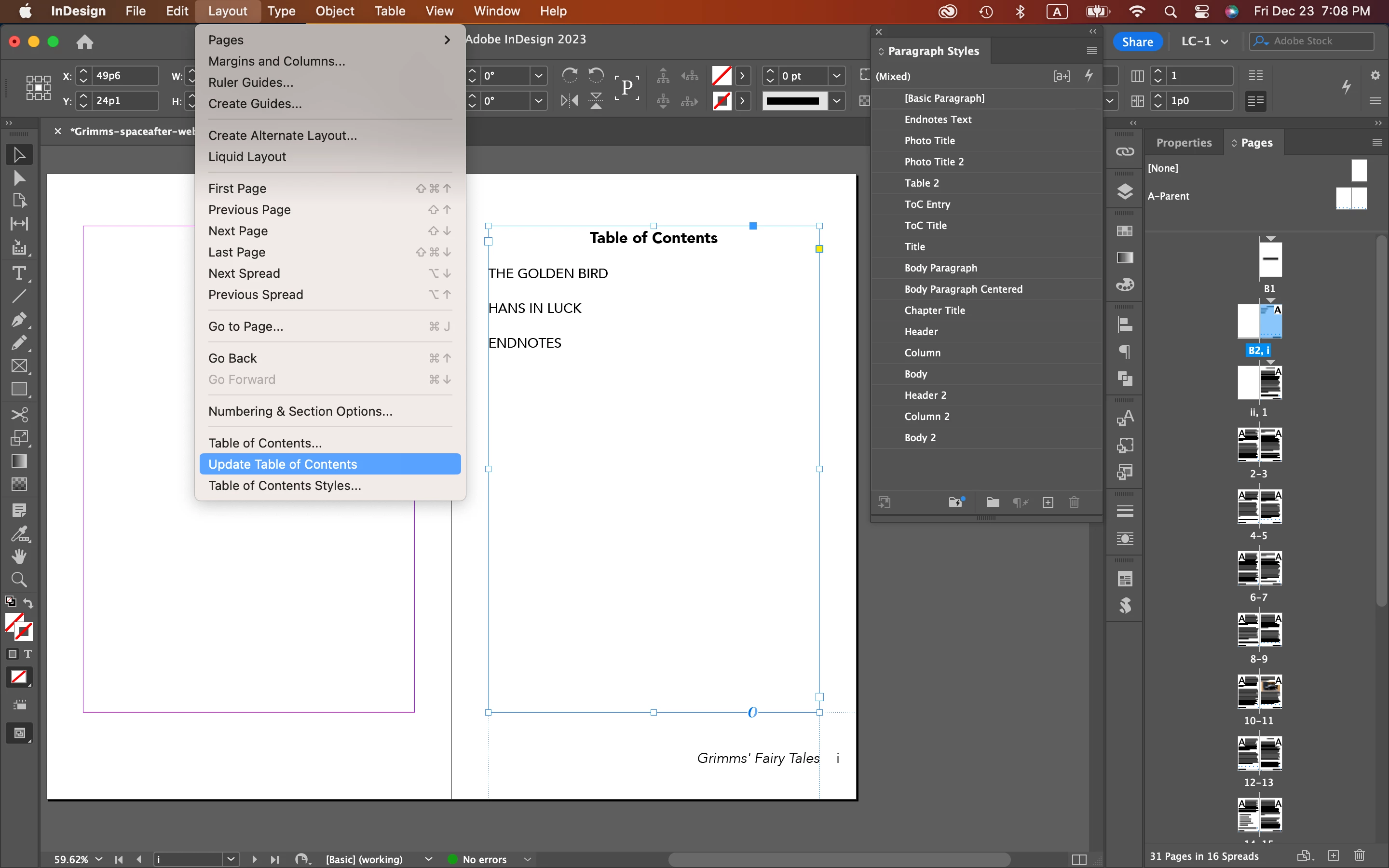Open zoom level 59.62% dropdown
Viewport: 1389px width, 868px height.
point(99,859)
